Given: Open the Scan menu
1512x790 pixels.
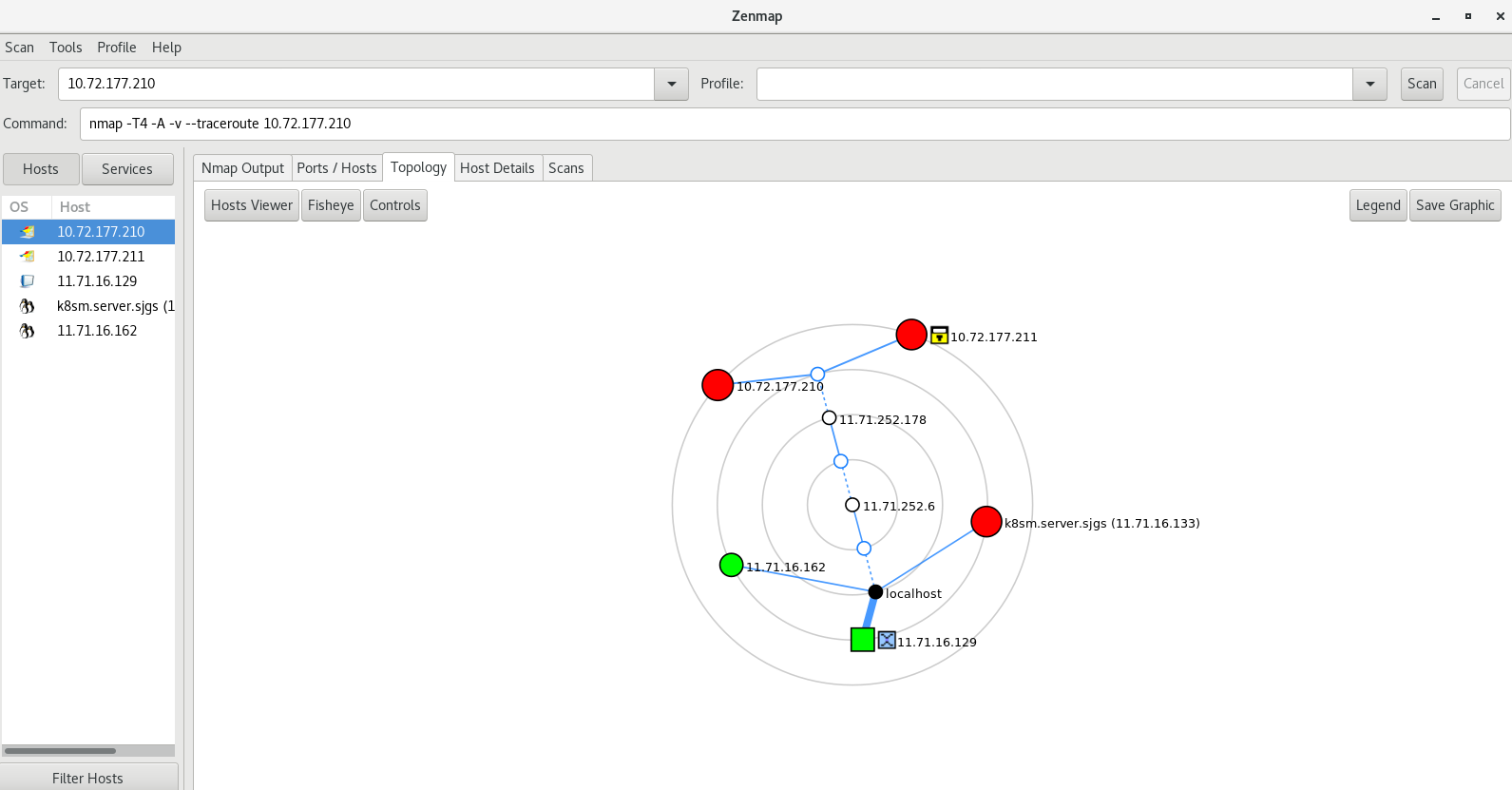Looking at the screenshot, I should pos(19,48).
